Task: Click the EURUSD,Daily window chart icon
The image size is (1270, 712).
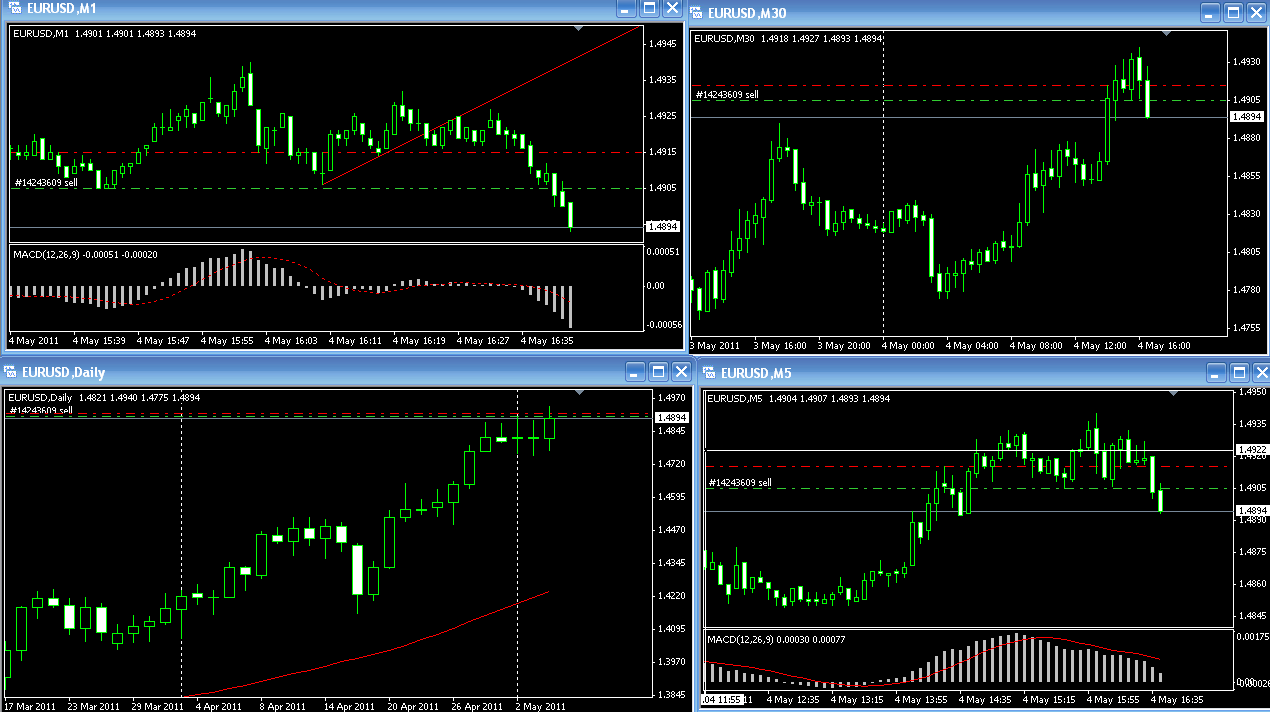Action: pos(10,372)
